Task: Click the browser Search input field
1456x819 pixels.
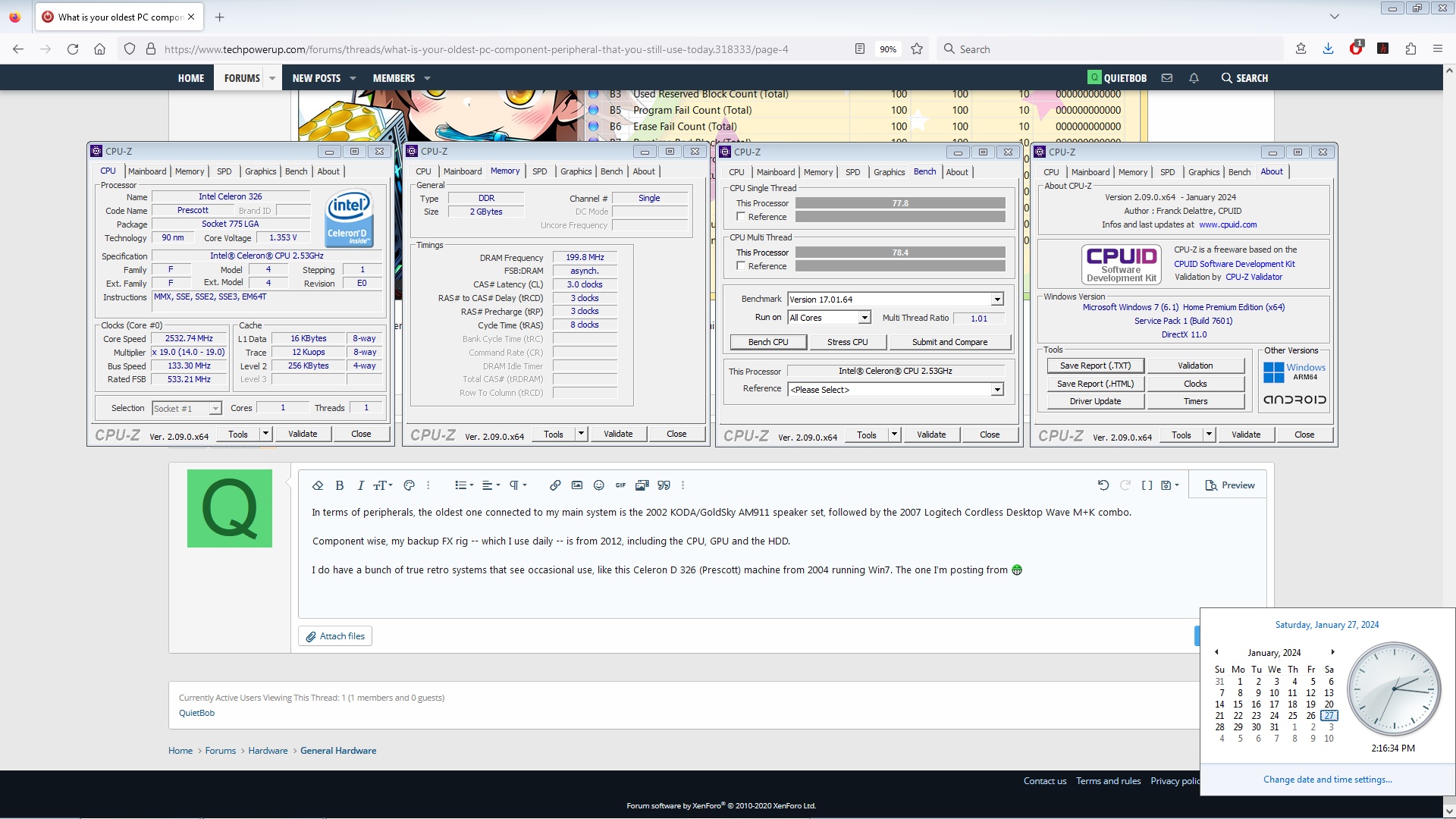Action: point(1109,49)
